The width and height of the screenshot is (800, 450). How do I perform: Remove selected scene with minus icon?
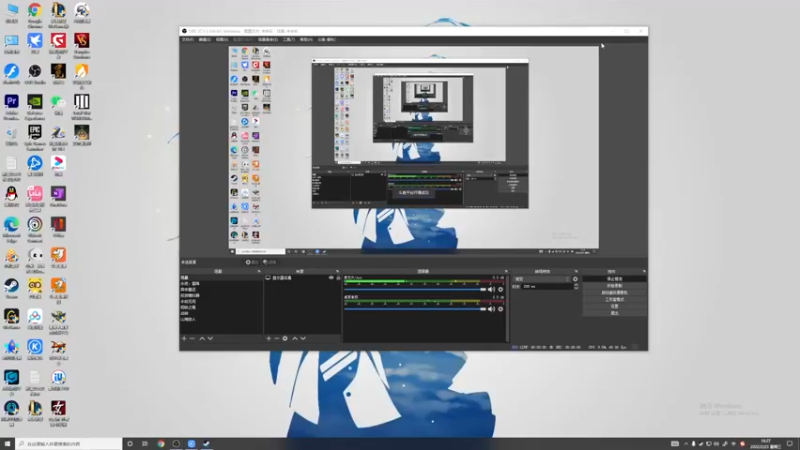pyautogui.click(x=192, y=338)
